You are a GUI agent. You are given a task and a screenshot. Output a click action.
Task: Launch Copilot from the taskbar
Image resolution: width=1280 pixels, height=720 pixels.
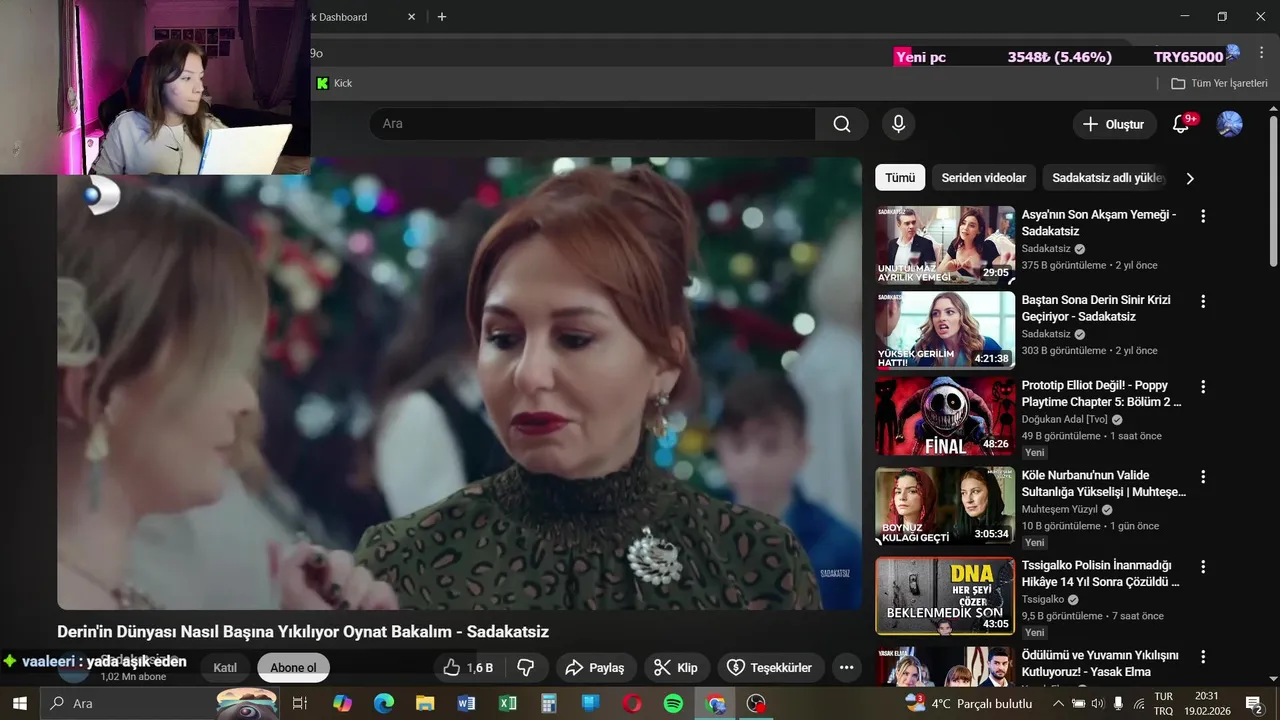(342, 703)
